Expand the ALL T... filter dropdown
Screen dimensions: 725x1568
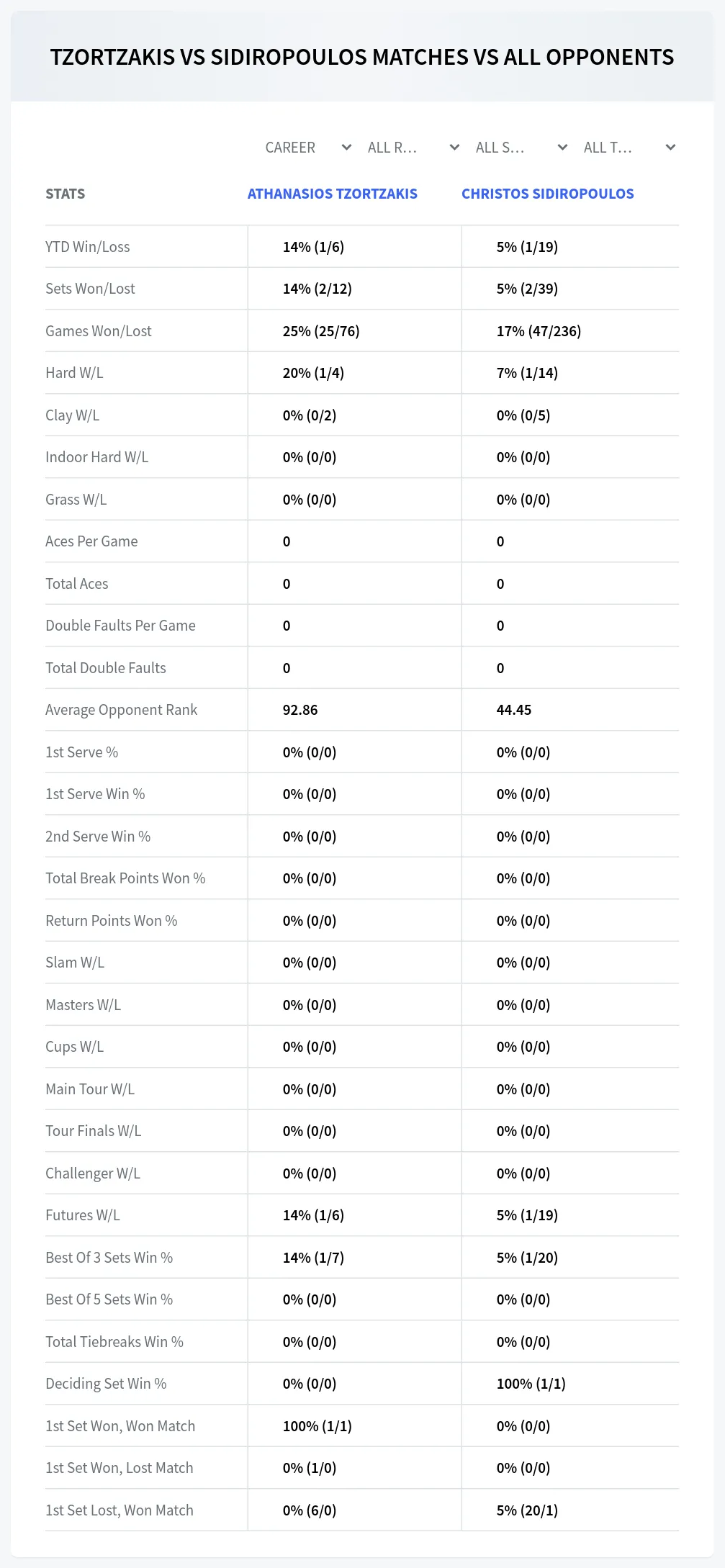(629, 148)
